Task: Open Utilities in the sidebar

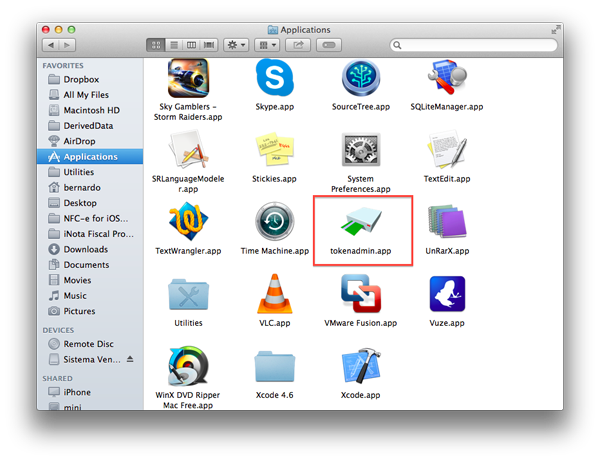Action: (x=90, y=172)
